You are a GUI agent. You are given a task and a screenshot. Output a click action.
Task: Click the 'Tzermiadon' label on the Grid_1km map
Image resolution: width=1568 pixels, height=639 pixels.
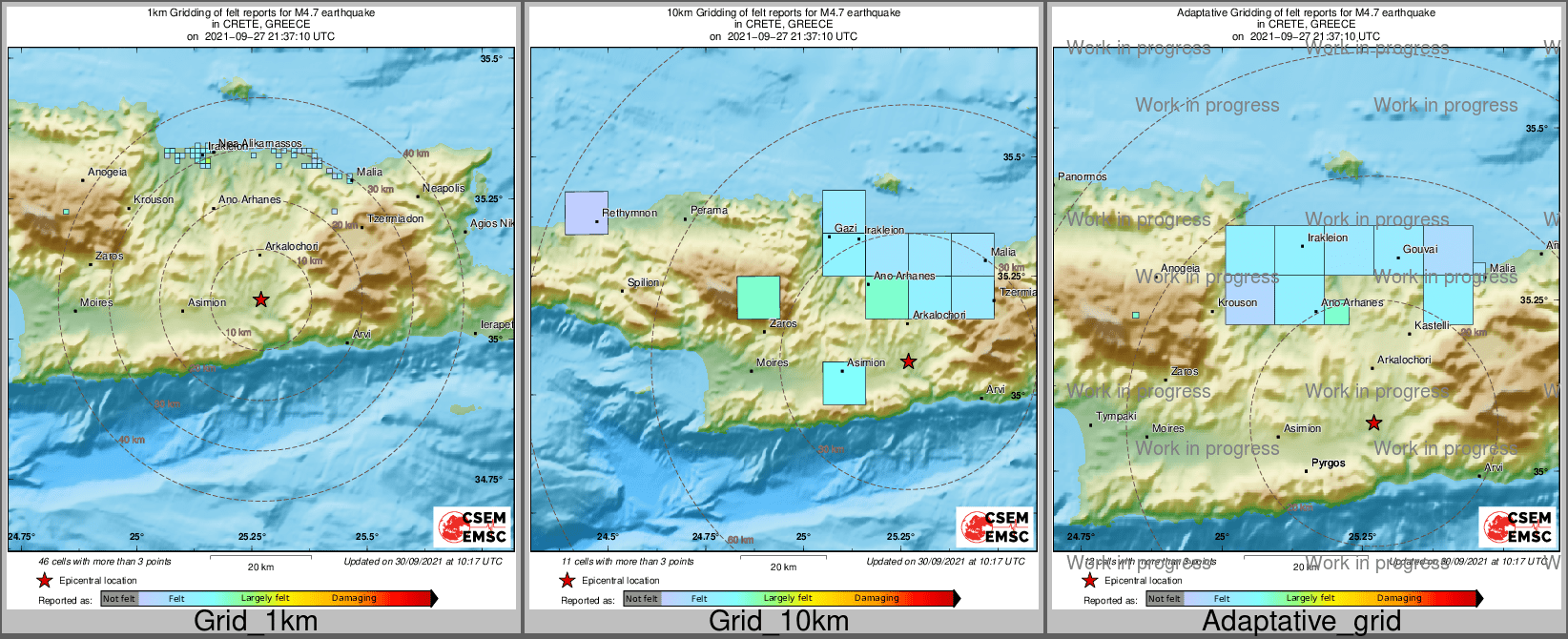click(396, 219)
